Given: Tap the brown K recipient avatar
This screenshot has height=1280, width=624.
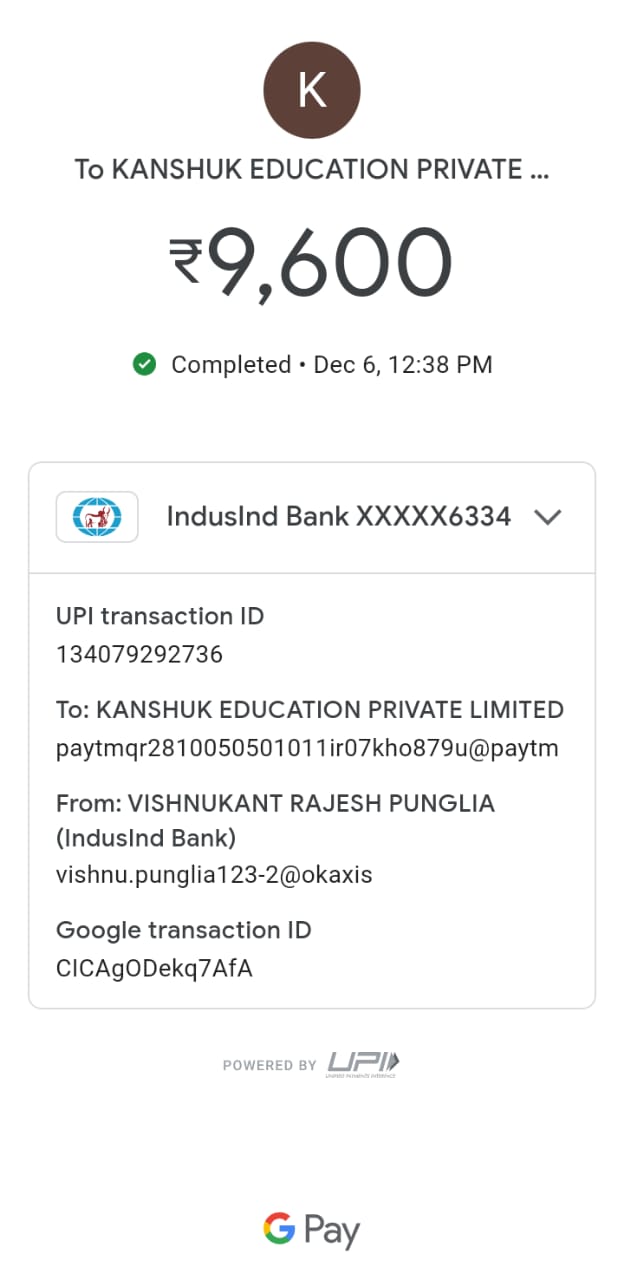Looking at the screenshot, I should tap(312, 91).
